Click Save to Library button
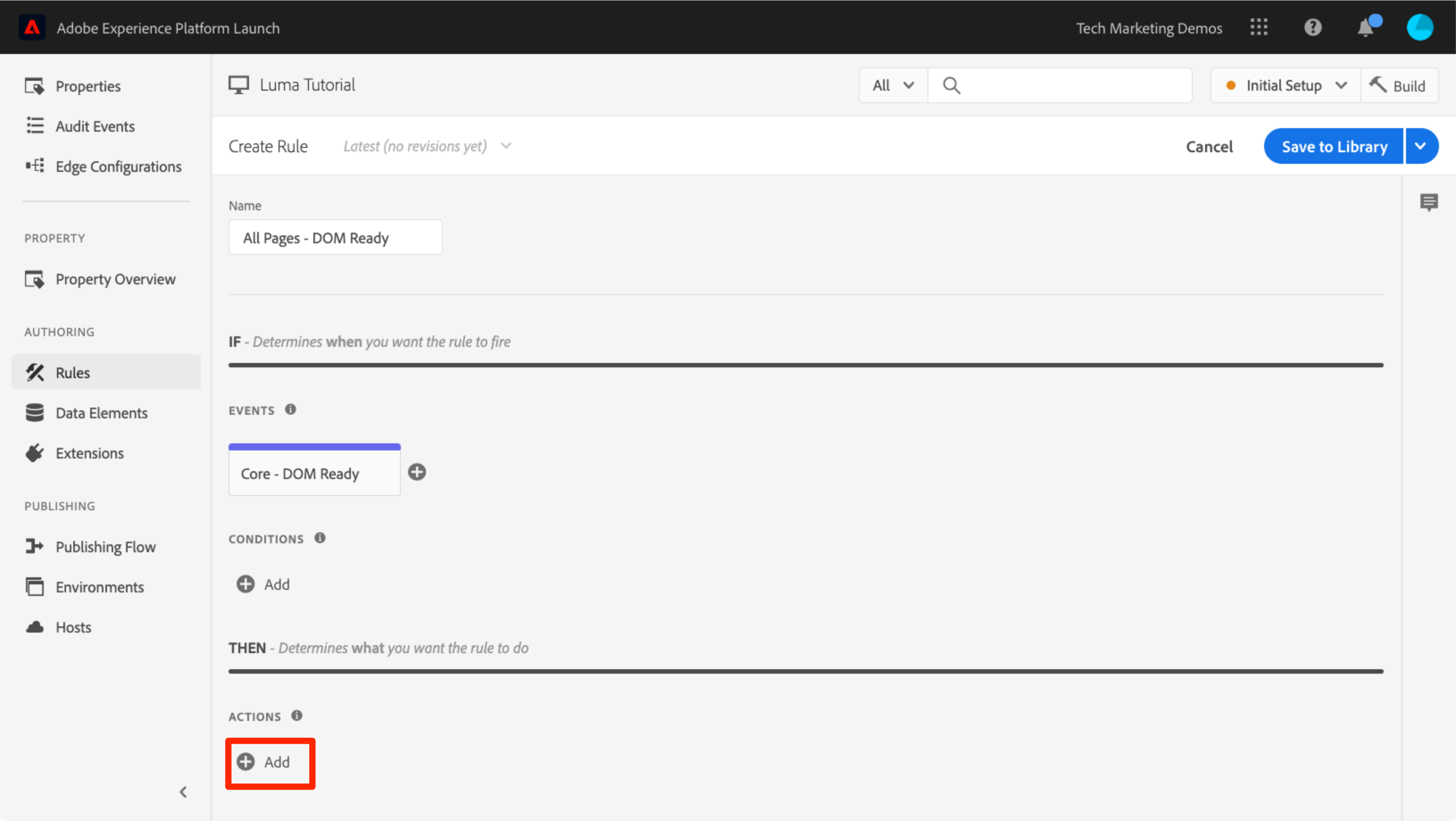The image size is (1456, 821). pos(1334,146)
